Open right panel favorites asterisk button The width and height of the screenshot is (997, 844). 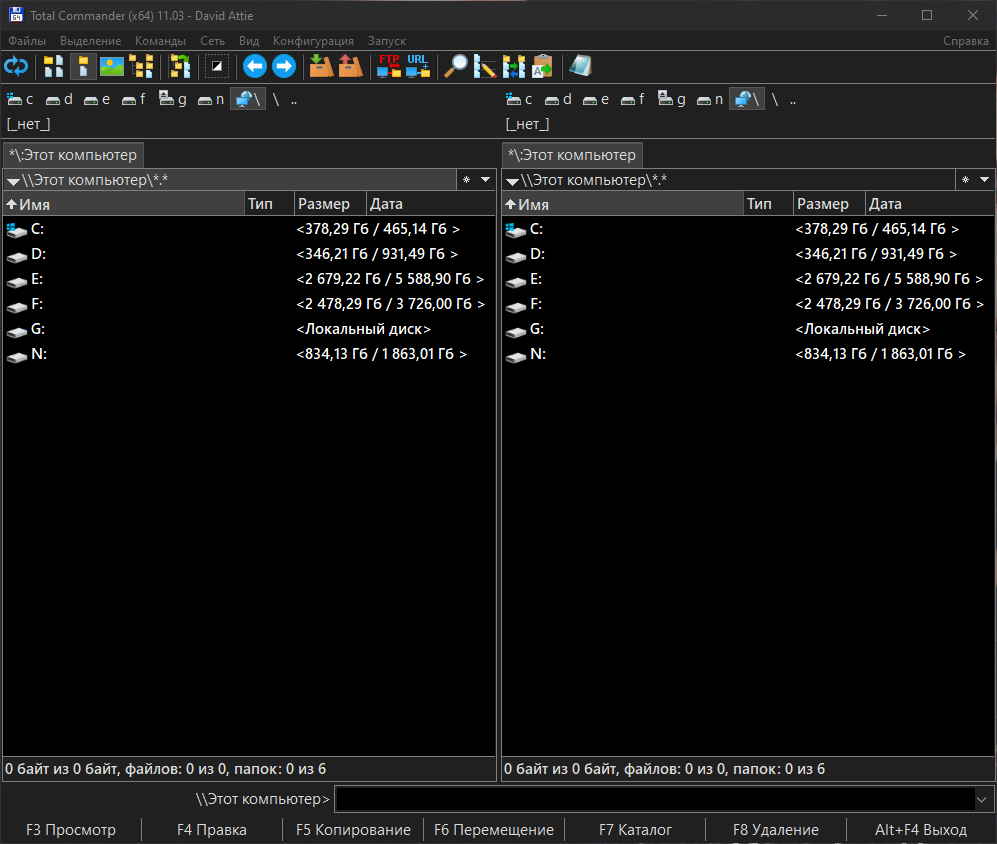click(x=965, y=180)
